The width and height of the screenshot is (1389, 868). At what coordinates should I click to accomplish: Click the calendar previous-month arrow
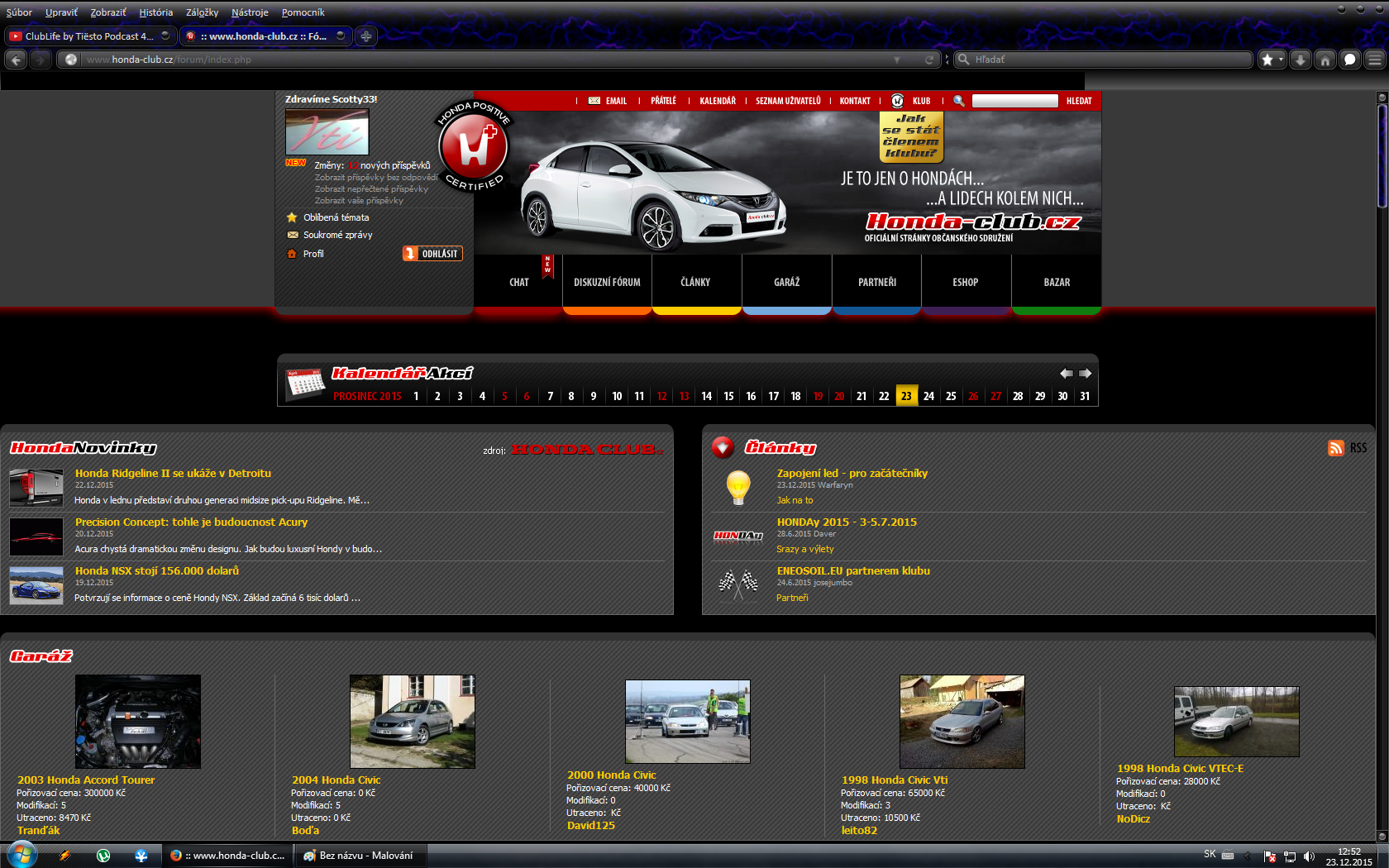coord(1067,374)
